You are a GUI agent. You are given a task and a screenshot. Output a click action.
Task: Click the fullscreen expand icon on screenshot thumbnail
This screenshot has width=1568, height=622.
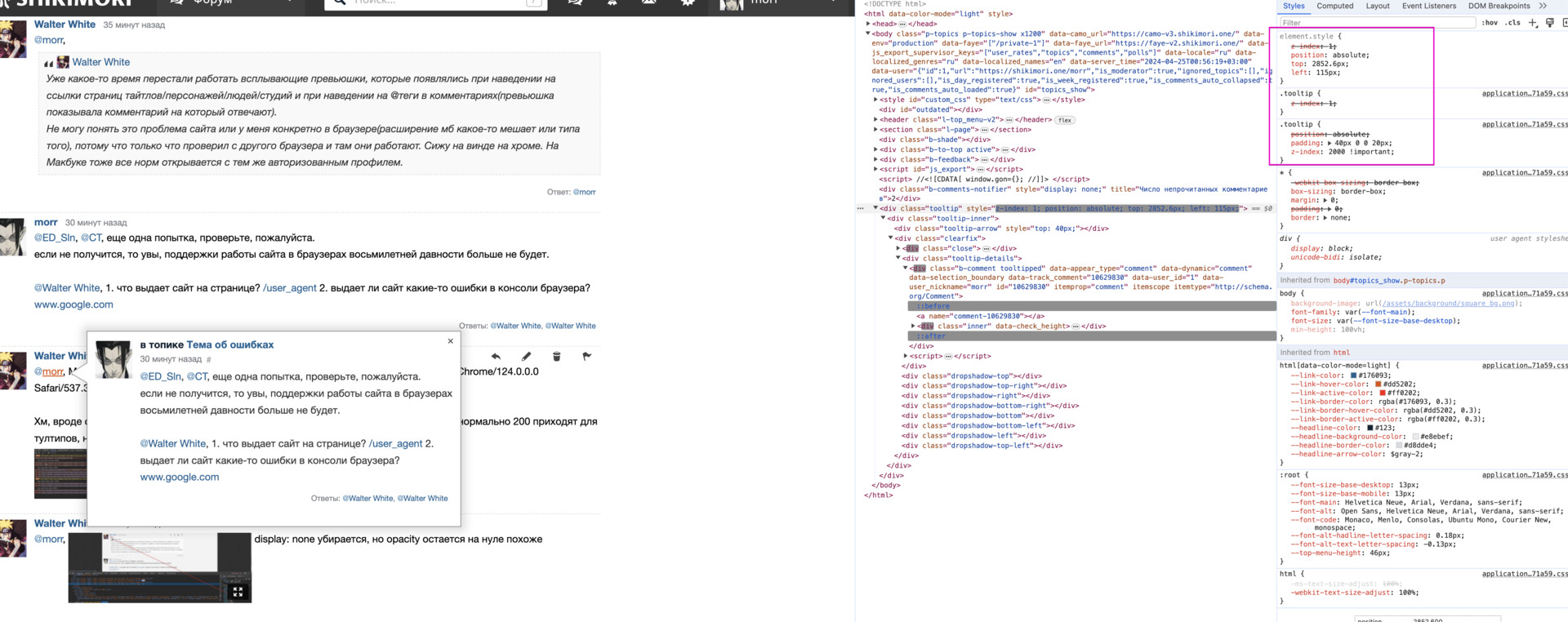click(238, 592)
